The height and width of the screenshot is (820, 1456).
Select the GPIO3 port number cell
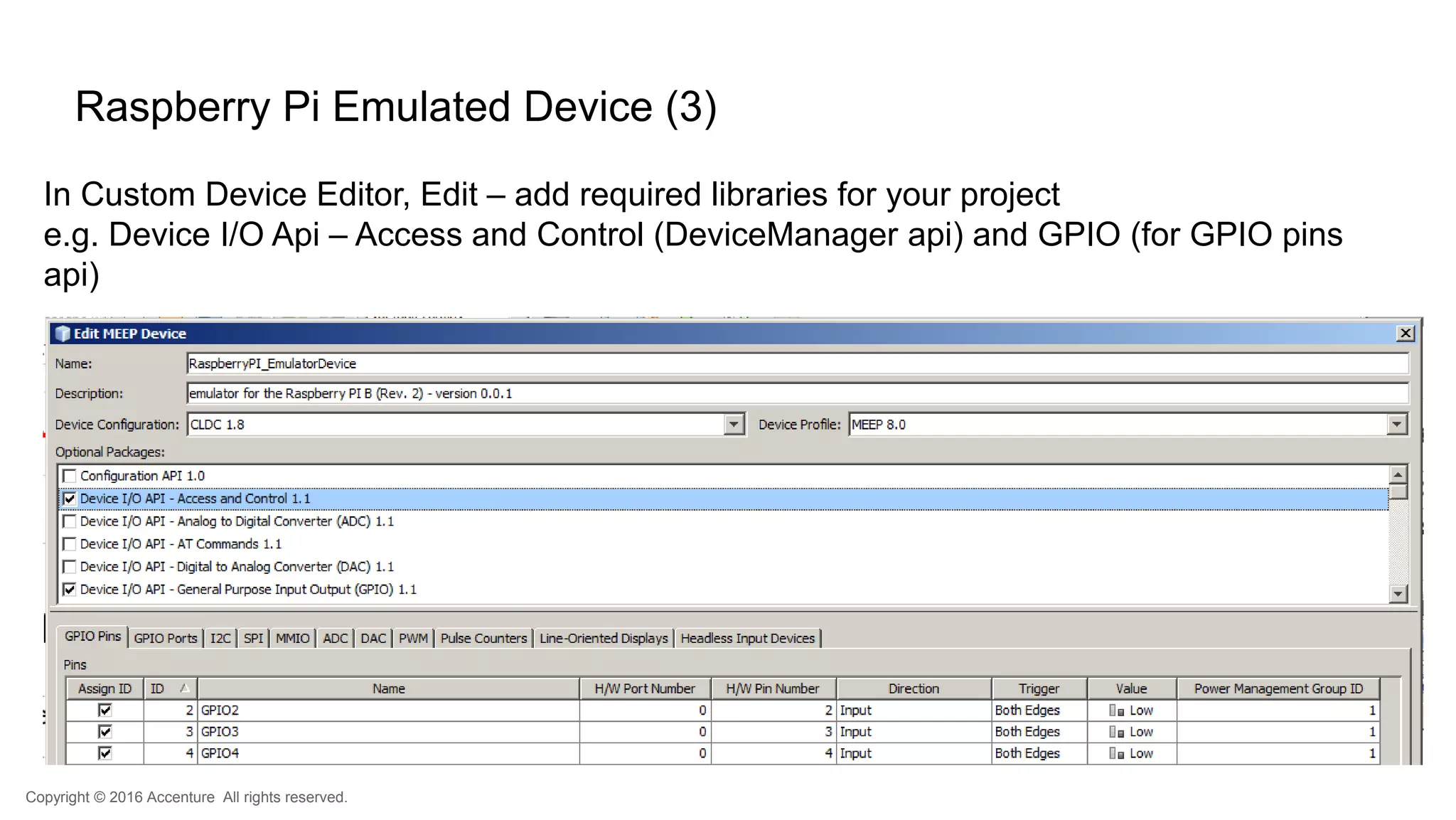click(645, 732)
